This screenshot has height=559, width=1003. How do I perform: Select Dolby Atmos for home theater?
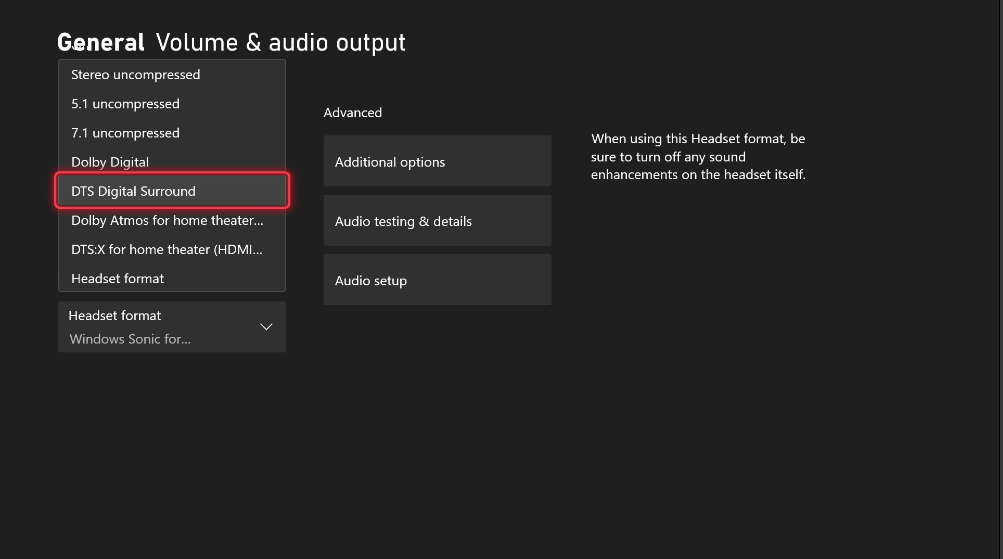(167, 220)
